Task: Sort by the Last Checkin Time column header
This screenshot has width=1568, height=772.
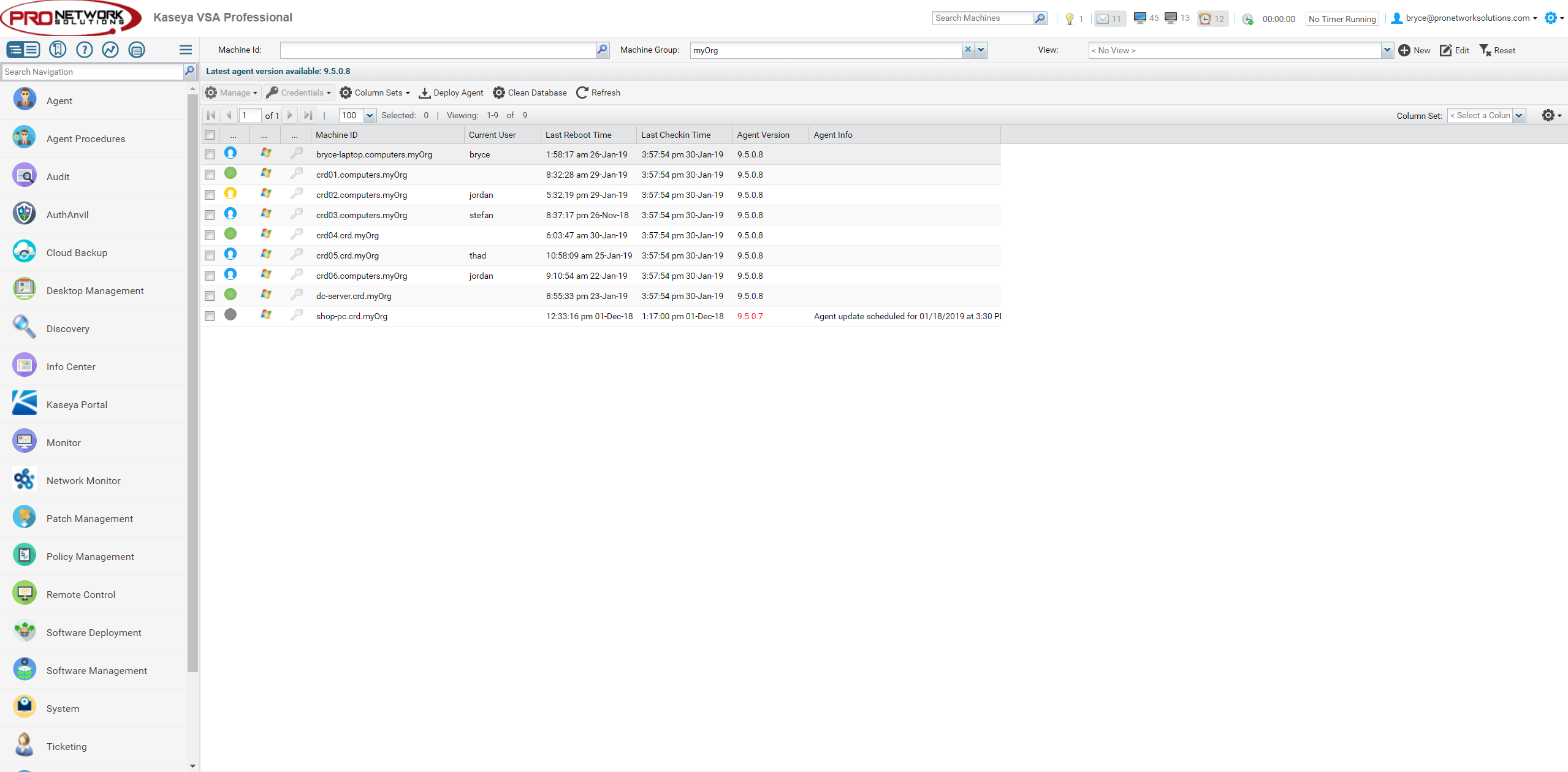Action: pos(684,135)
